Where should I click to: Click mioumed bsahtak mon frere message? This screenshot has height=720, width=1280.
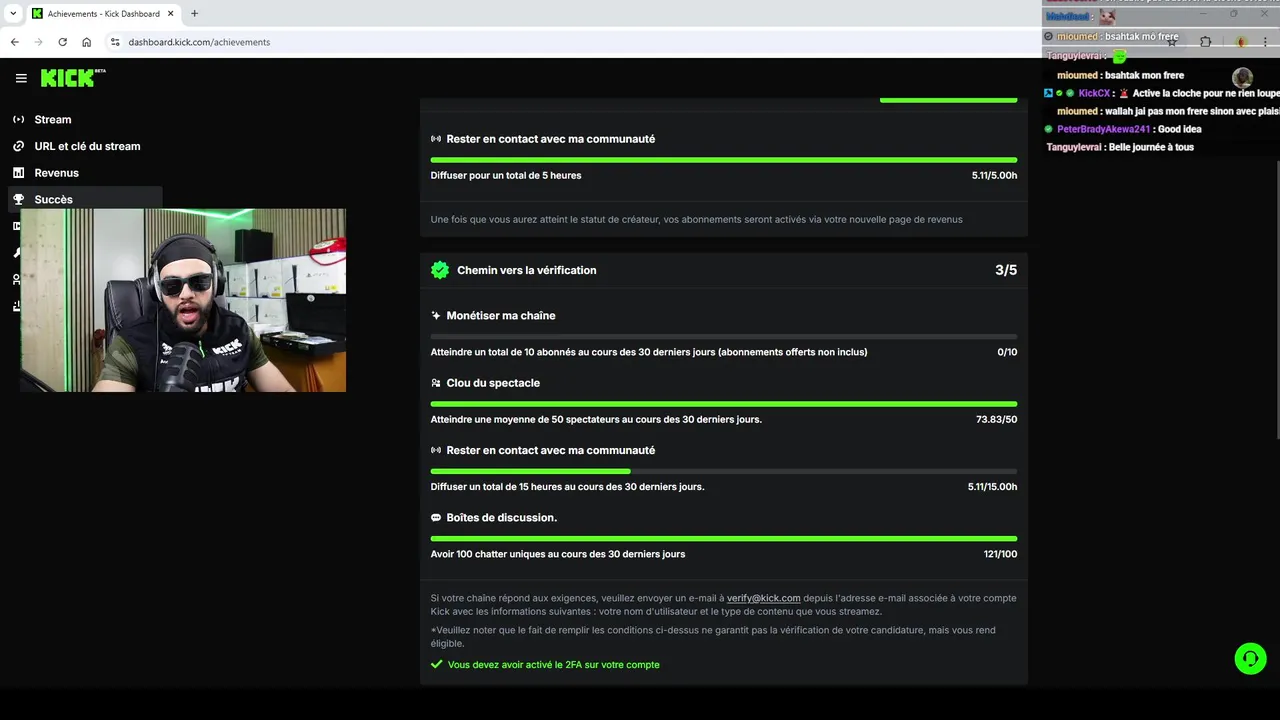(1120, 75)
